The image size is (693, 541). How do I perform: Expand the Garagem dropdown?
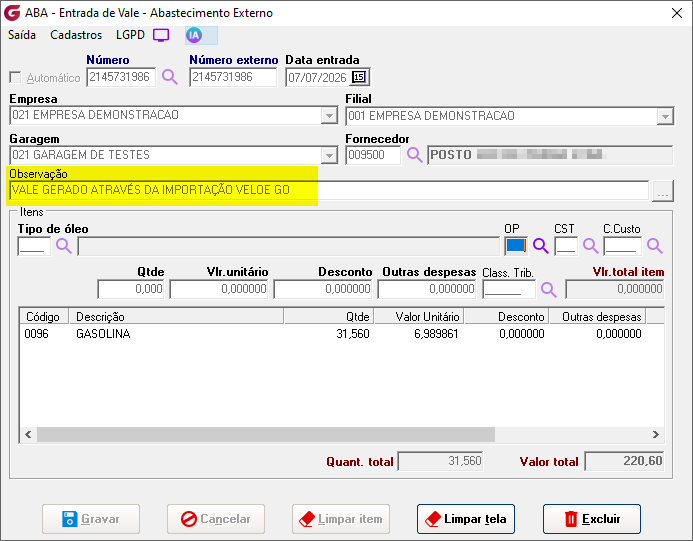click(329, 156)
